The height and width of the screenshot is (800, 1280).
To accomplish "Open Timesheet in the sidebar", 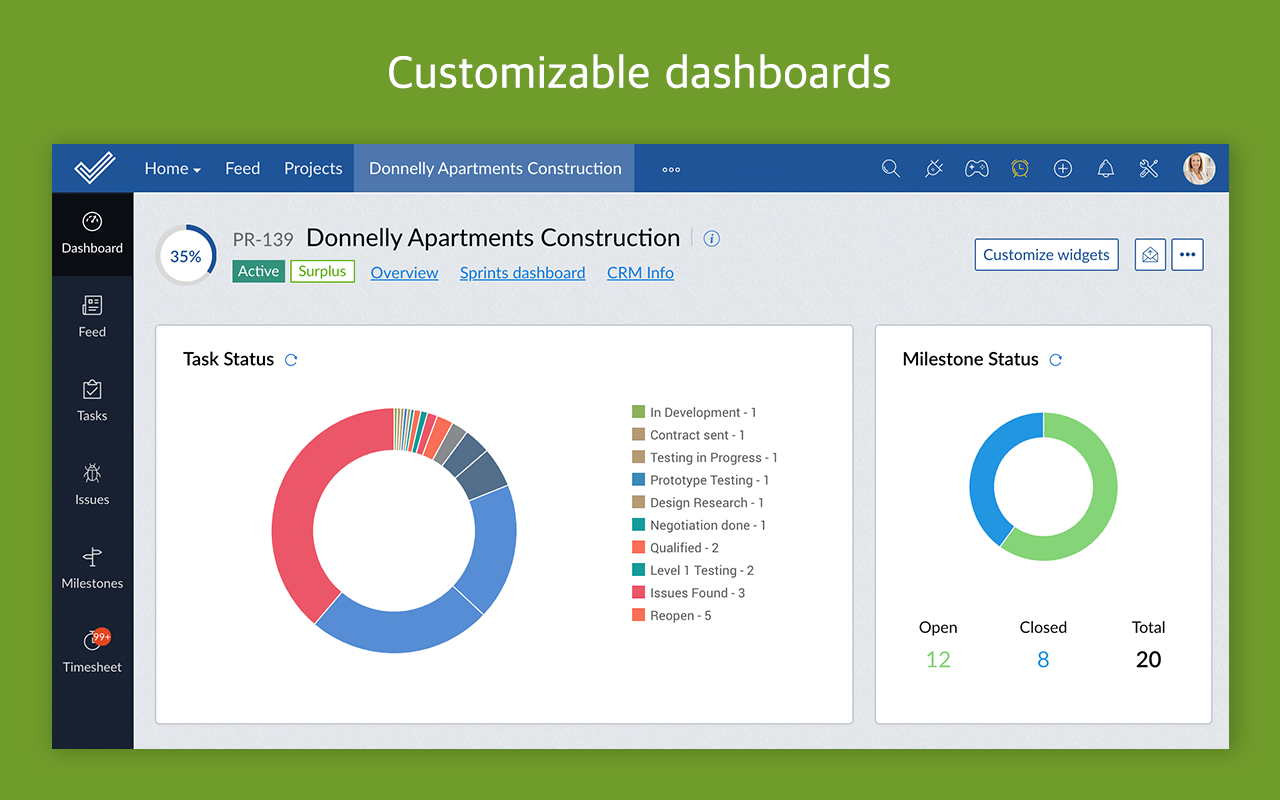I will point(92,651).
